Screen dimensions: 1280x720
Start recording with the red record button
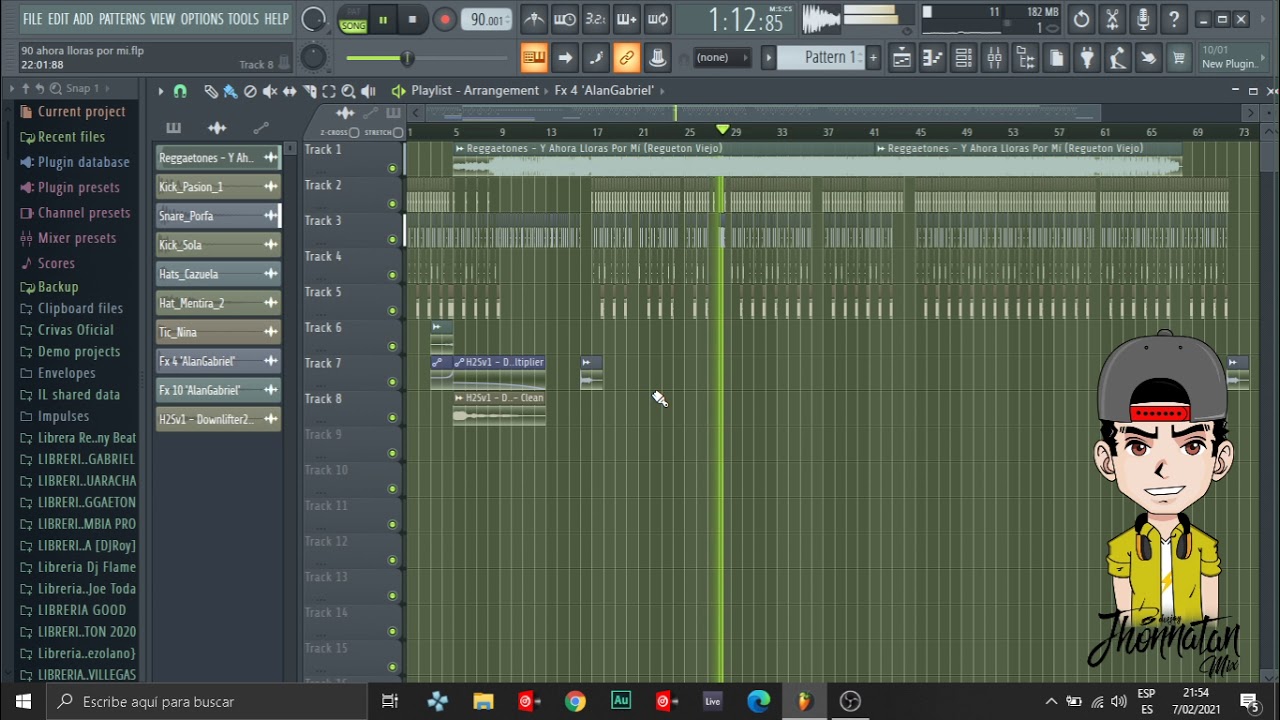445,19
